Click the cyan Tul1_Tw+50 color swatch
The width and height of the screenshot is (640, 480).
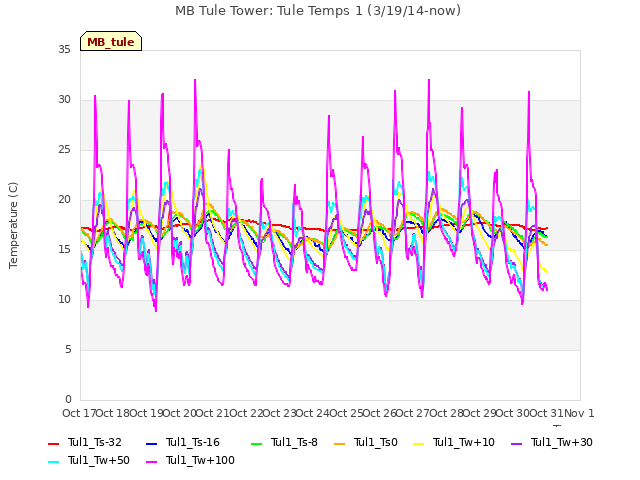click(x=53, y=461)
